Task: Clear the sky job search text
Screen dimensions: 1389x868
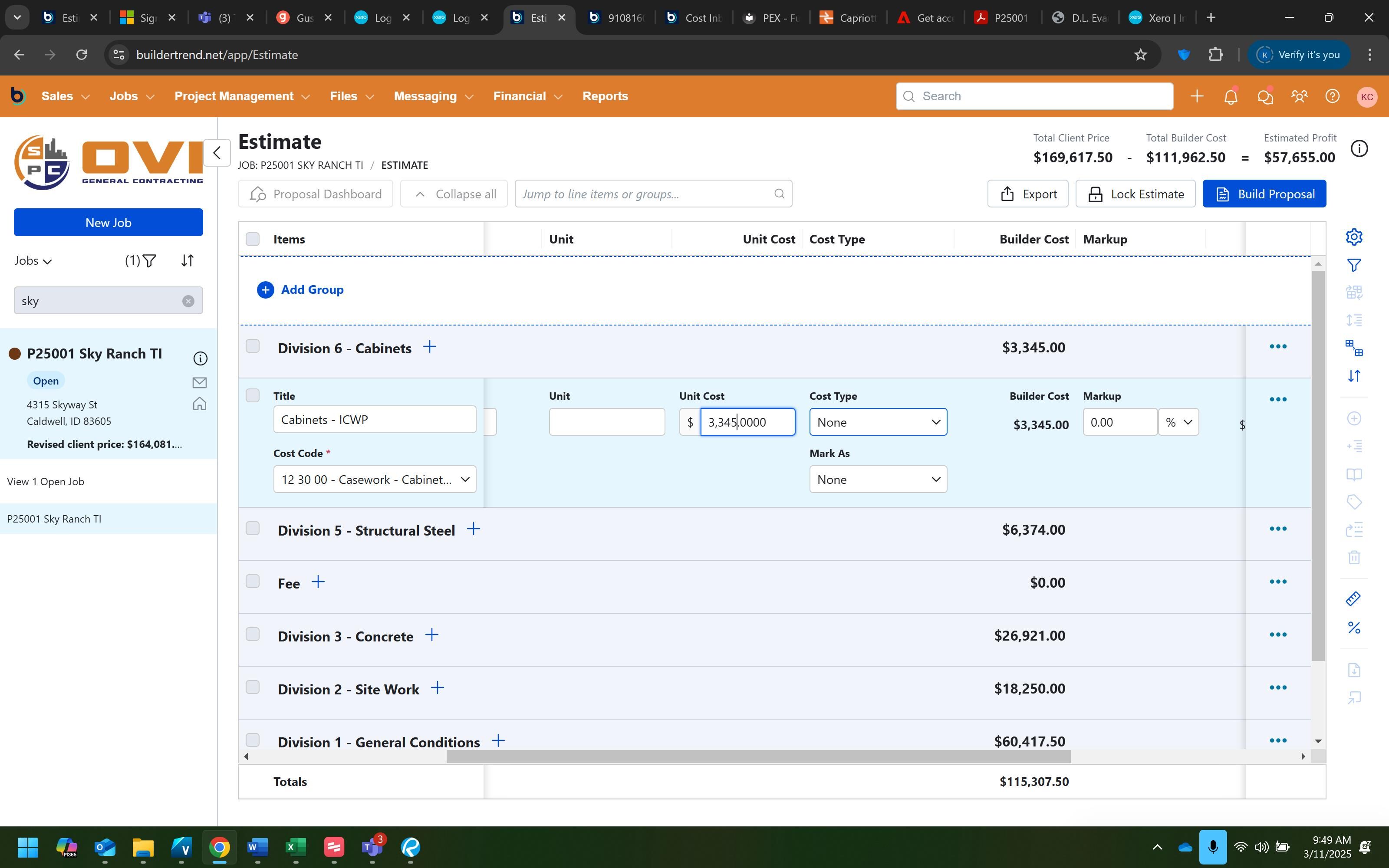Action: [x=188, y=301]
